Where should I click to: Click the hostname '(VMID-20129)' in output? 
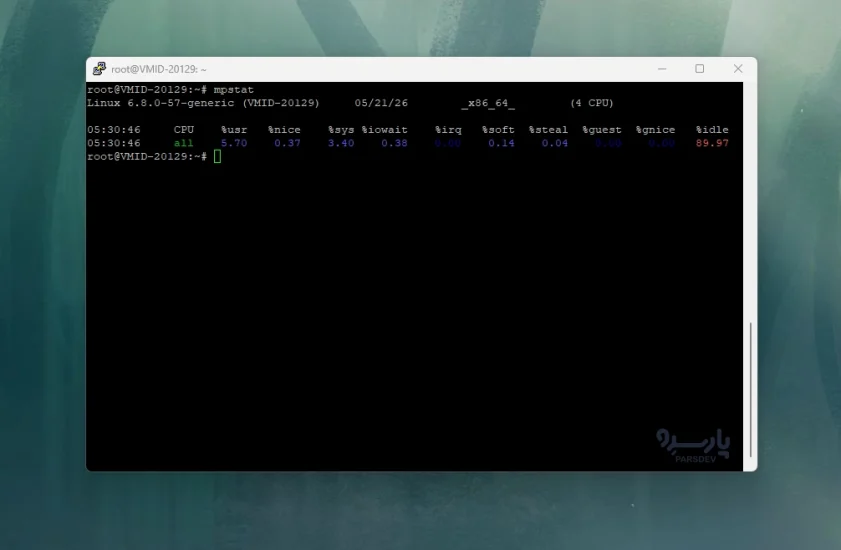(281, 103)
